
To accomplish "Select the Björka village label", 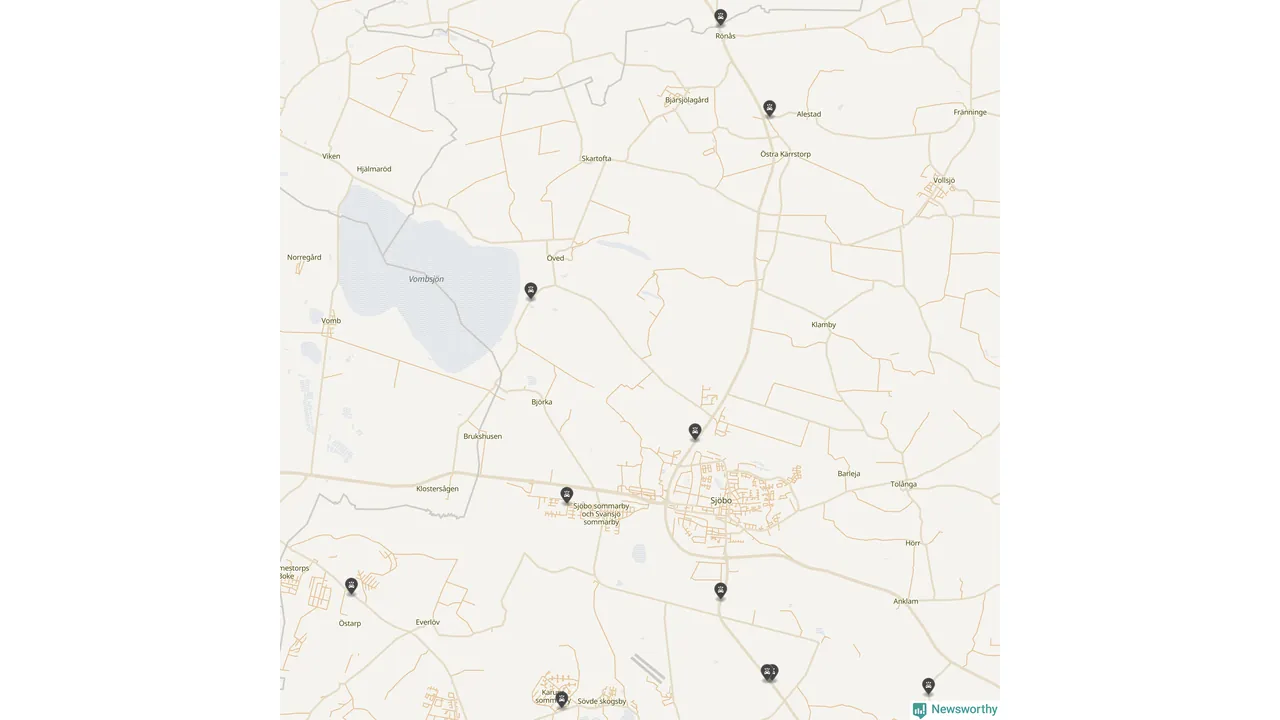I will click(x=542, y=402).
